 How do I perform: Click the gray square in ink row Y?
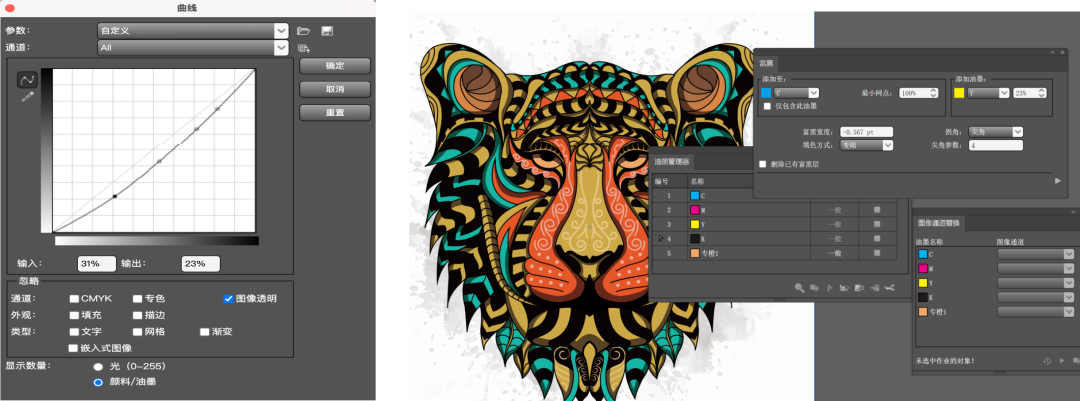pyautogui.click(x=877, y=225)
